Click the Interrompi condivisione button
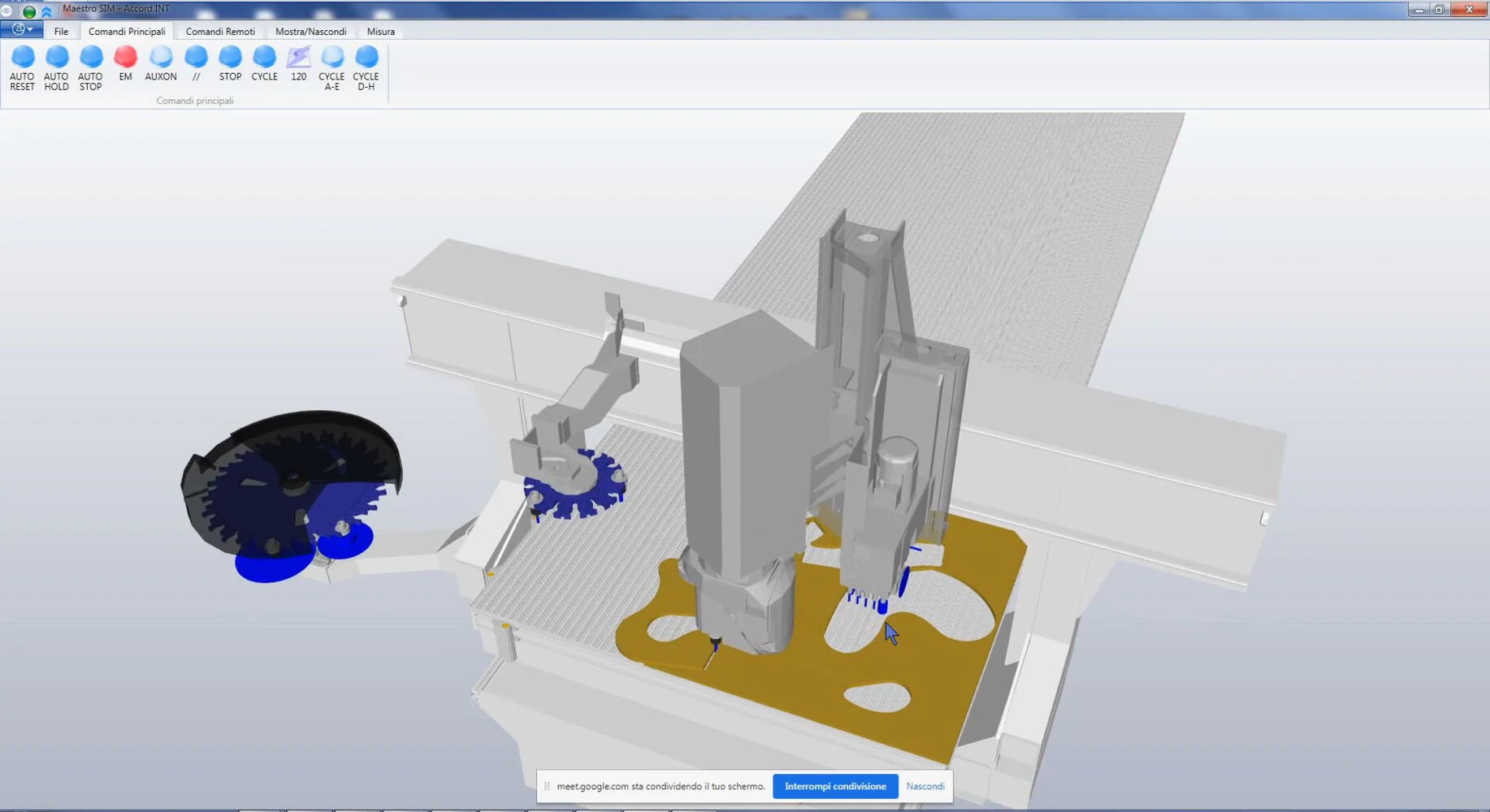This screenshot has width=1490, height=812. click(x=834, y=786)
